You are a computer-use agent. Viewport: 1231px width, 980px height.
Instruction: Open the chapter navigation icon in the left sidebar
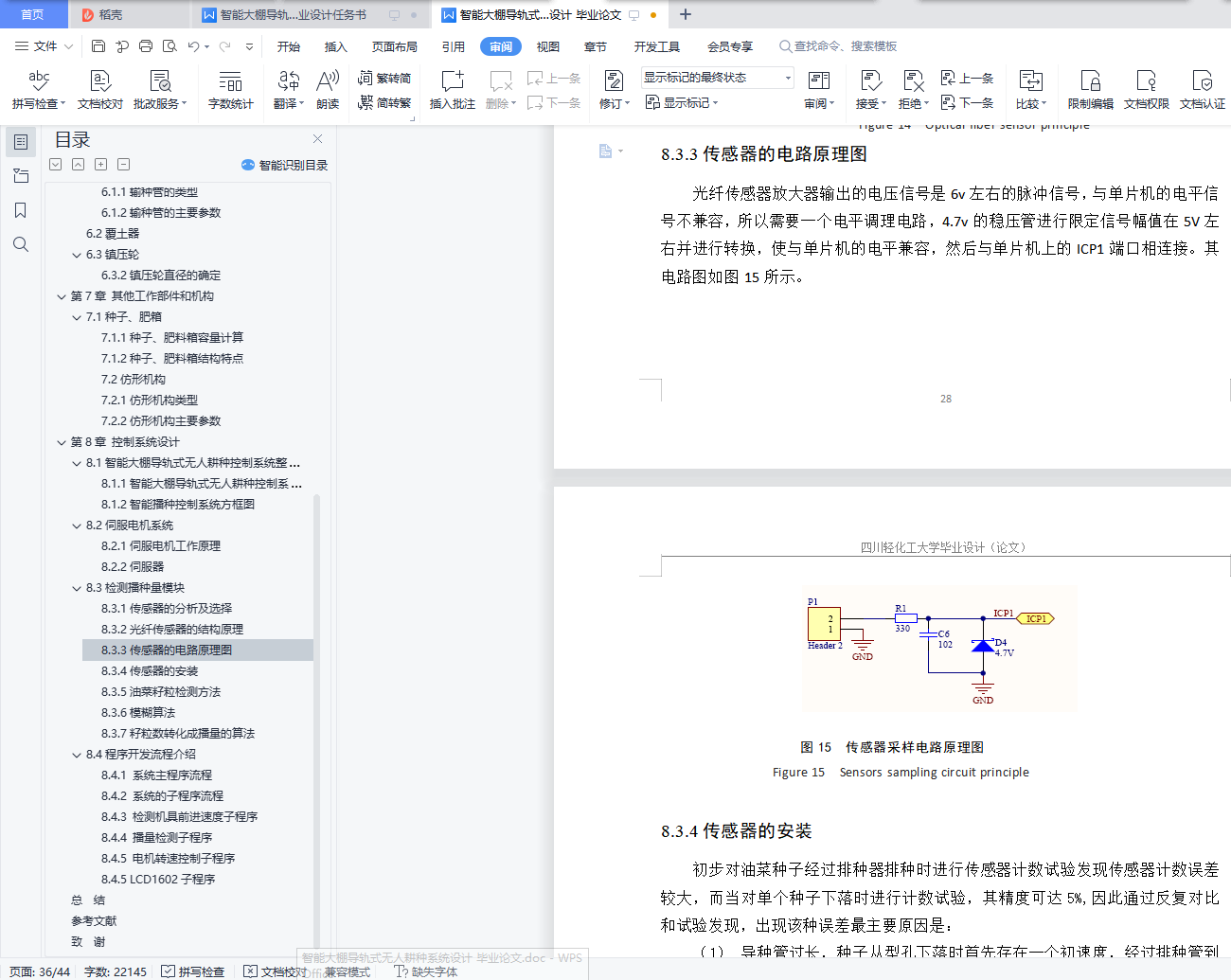coord(21,176)
